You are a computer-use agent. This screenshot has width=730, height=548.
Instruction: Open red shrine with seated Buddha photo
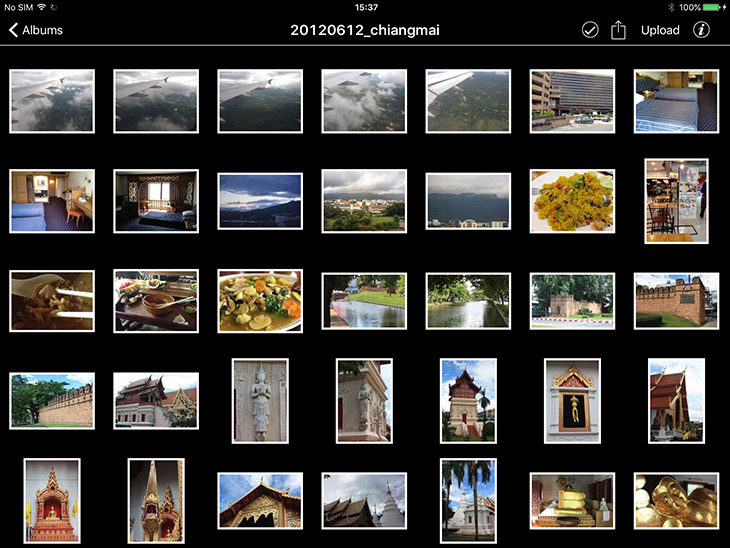(52, 501)
